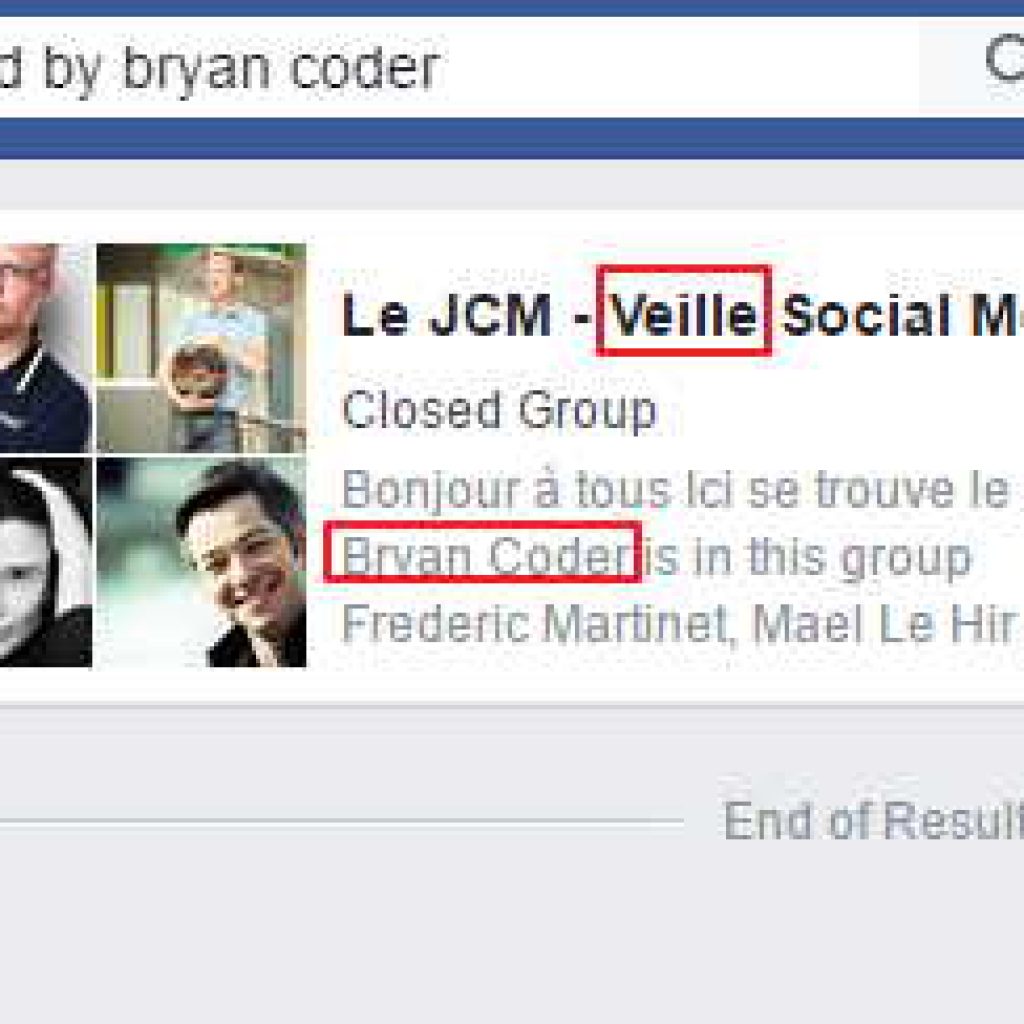Viewport: 1024px width, 1024px height.
Task: Click 'is in this group' text
Action: [807, 557]
